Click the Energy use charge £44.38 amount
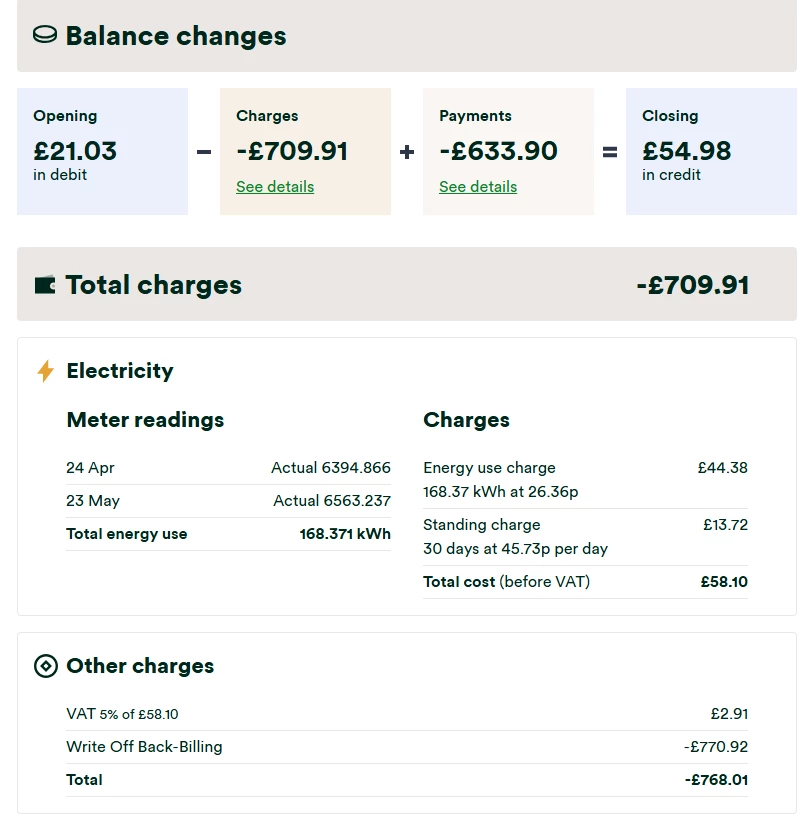This screenshot has height=824, width=806. 722,468
